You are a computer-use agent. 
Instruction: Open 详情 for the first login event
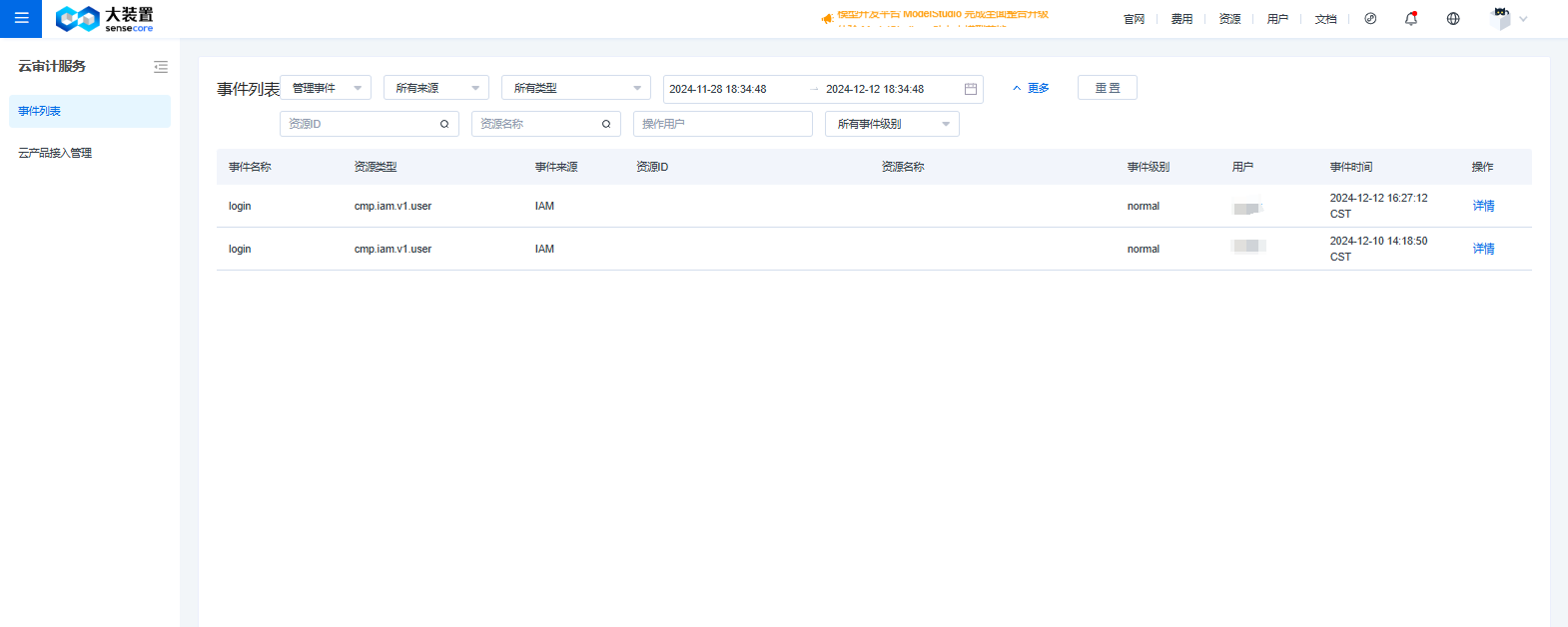(1483, 206)
